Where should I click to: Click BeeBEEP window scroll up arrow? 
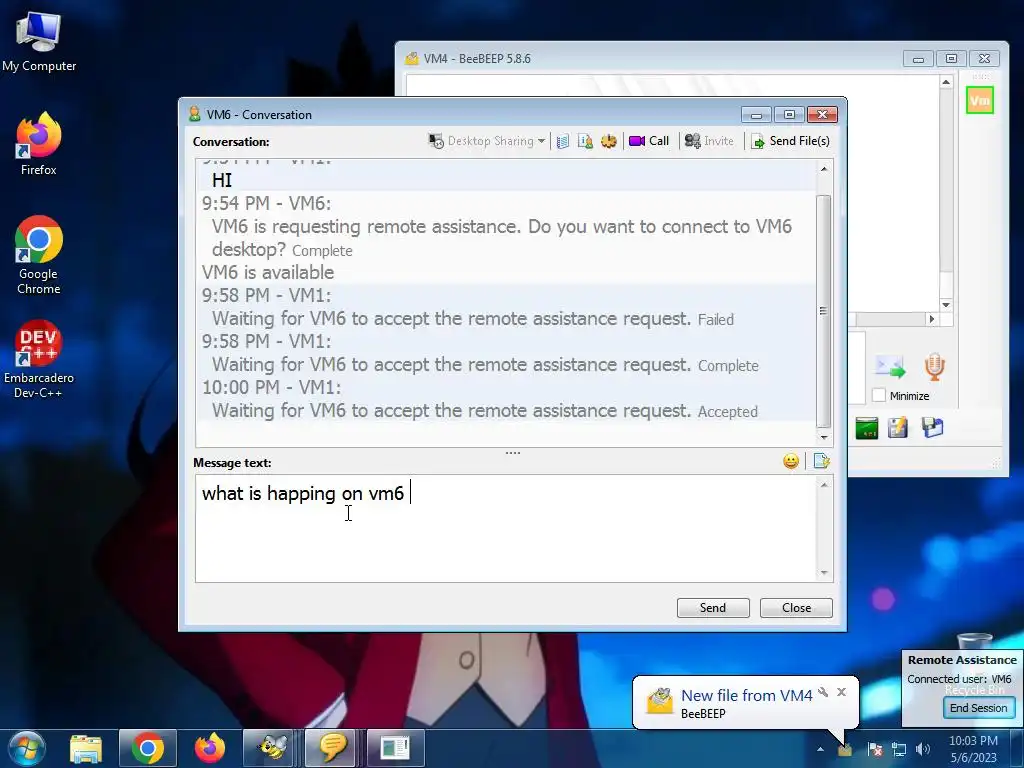tap(946, 82)
